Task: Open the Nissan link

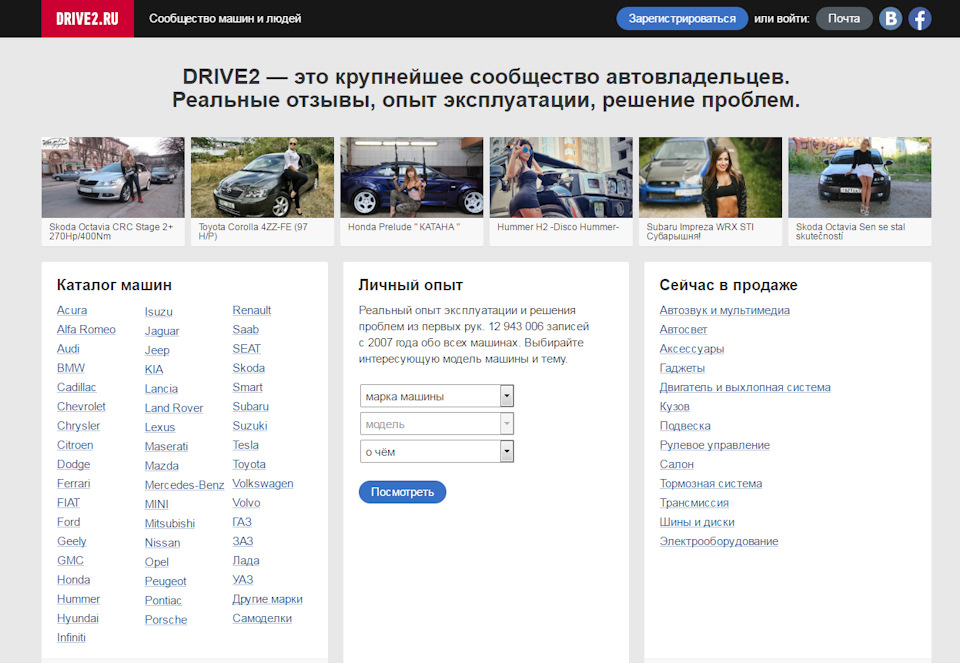Action: (x=162, y=543)
